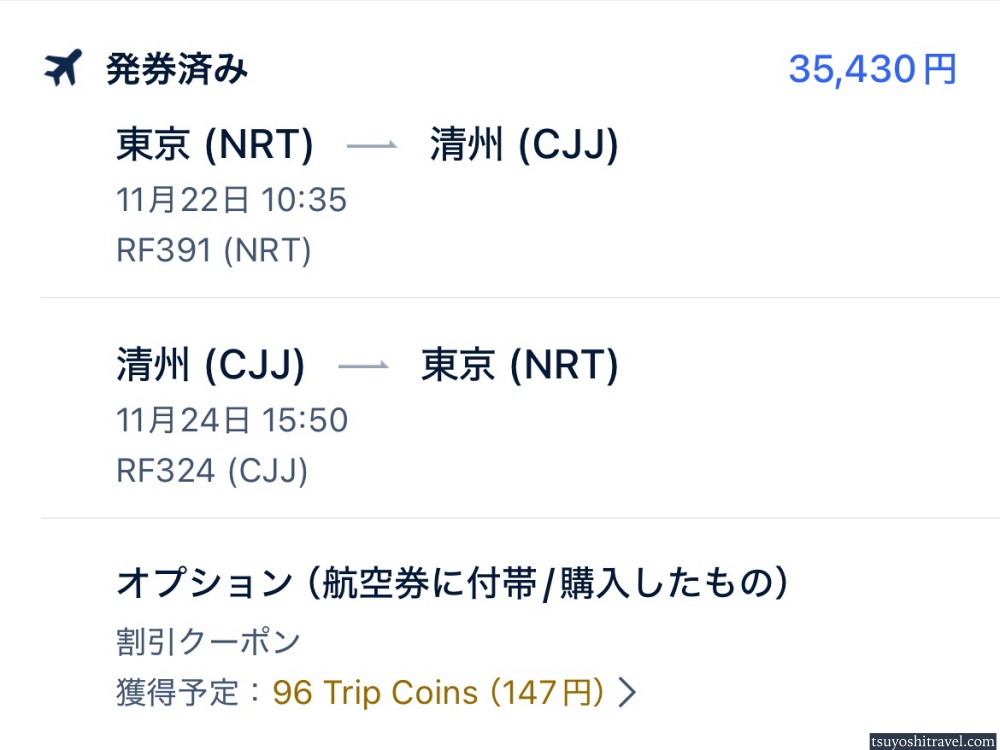The image size is (1000, 750).
Task: Expand Trip Coins chevron arrow
Action: click(x=627, y=692)
